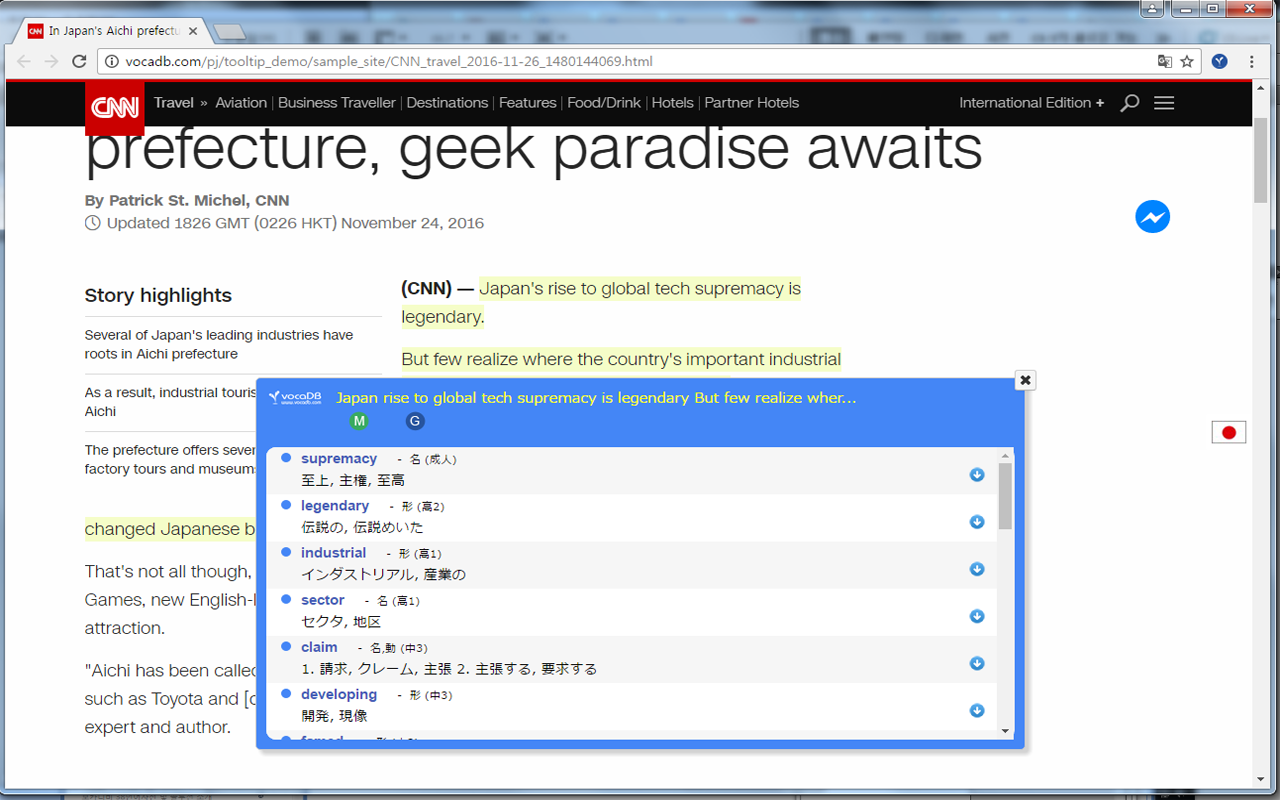Image resolution: width=1280 pixels, height=800 pixels.
Task: Bookmark the page with the star icon
Action: (x=1187, y=61)
